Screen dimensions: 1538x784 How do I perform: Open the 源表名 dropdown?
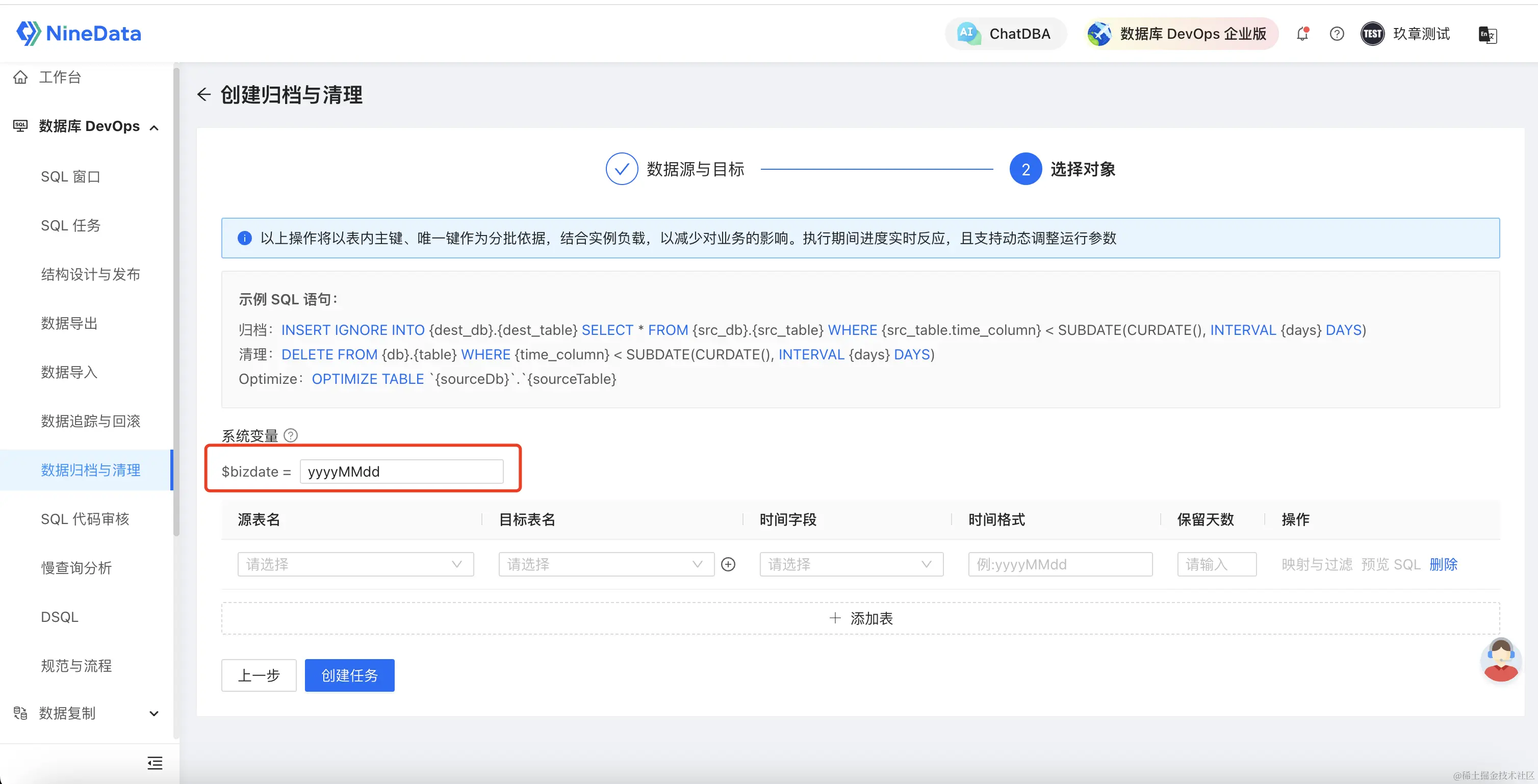[355, 564]
